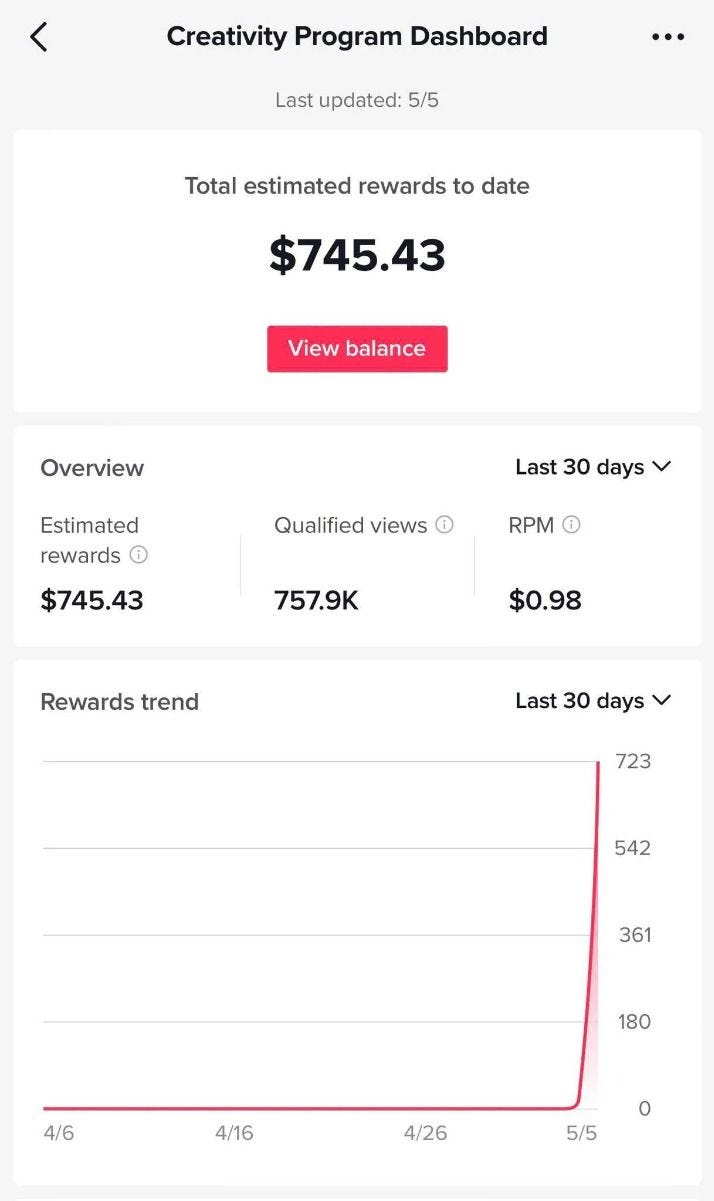Tap the chart's peak point at 723
Image resolution: width=714 pixels, height=1201 pixels.
click(598, 763)
